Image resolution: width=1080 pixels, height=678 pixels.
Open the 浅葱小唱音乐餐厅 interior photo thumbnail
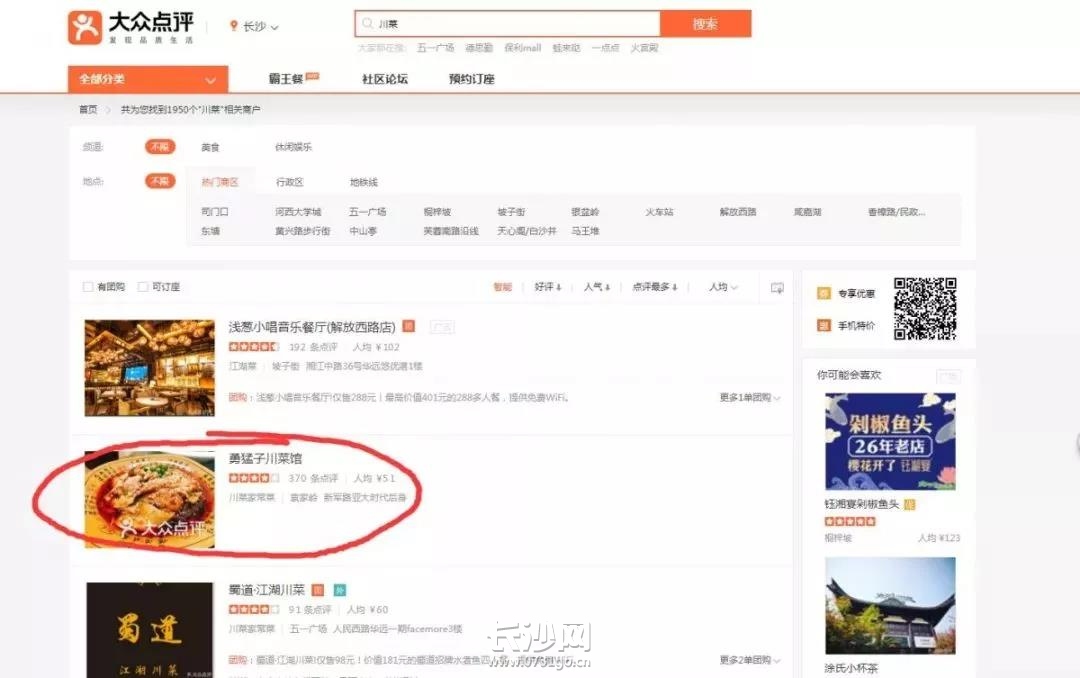tap(149, 368)
